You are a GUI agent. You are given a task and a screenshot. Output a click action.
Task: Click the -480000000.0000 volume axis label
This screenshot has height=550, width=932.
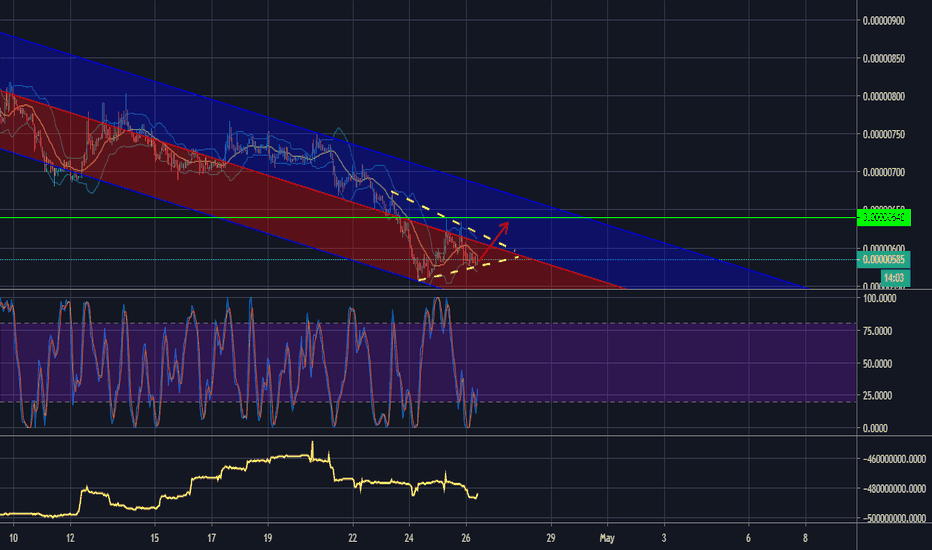tap(894, 489)
